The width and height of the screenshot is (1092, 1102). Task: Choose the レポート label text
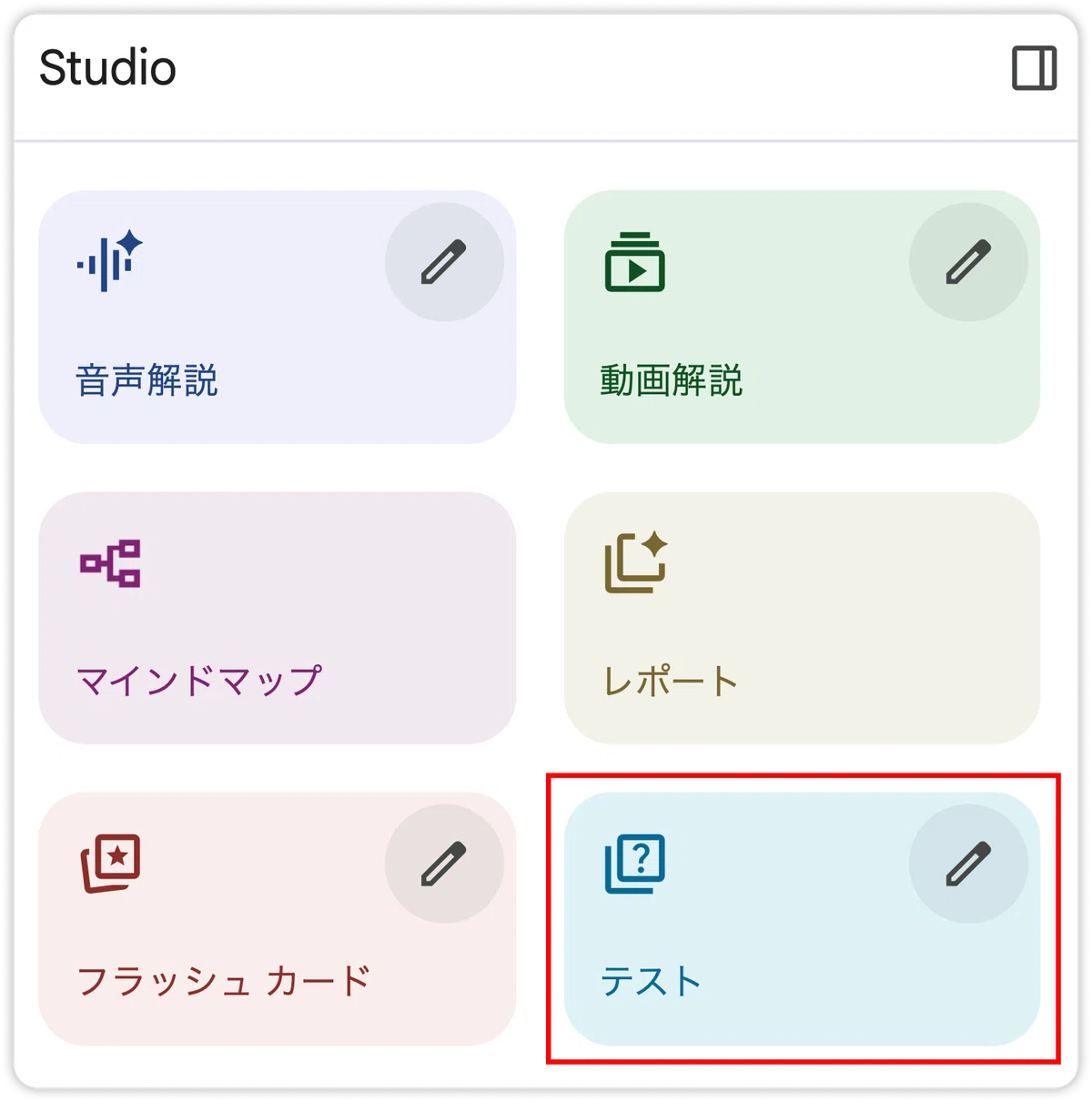pos(671,681)
